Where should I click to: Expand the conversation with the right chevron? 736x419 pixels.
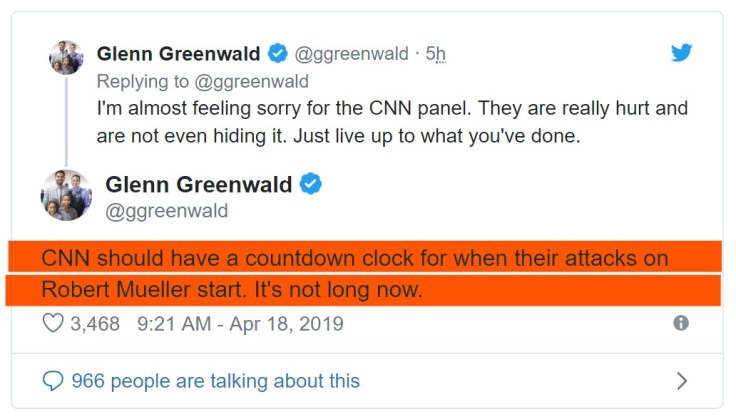coord(682,381)
